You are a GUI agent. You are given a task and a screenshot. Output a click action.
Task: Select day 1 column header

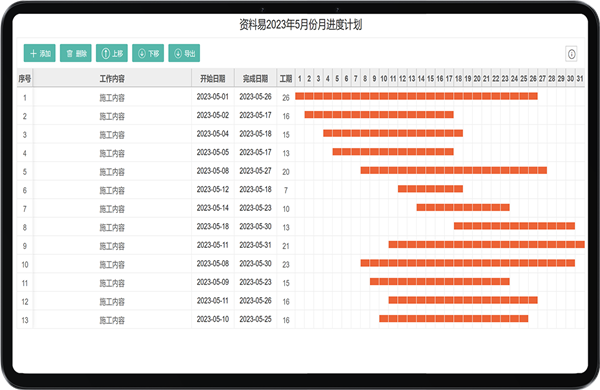(x=300, y=78)
